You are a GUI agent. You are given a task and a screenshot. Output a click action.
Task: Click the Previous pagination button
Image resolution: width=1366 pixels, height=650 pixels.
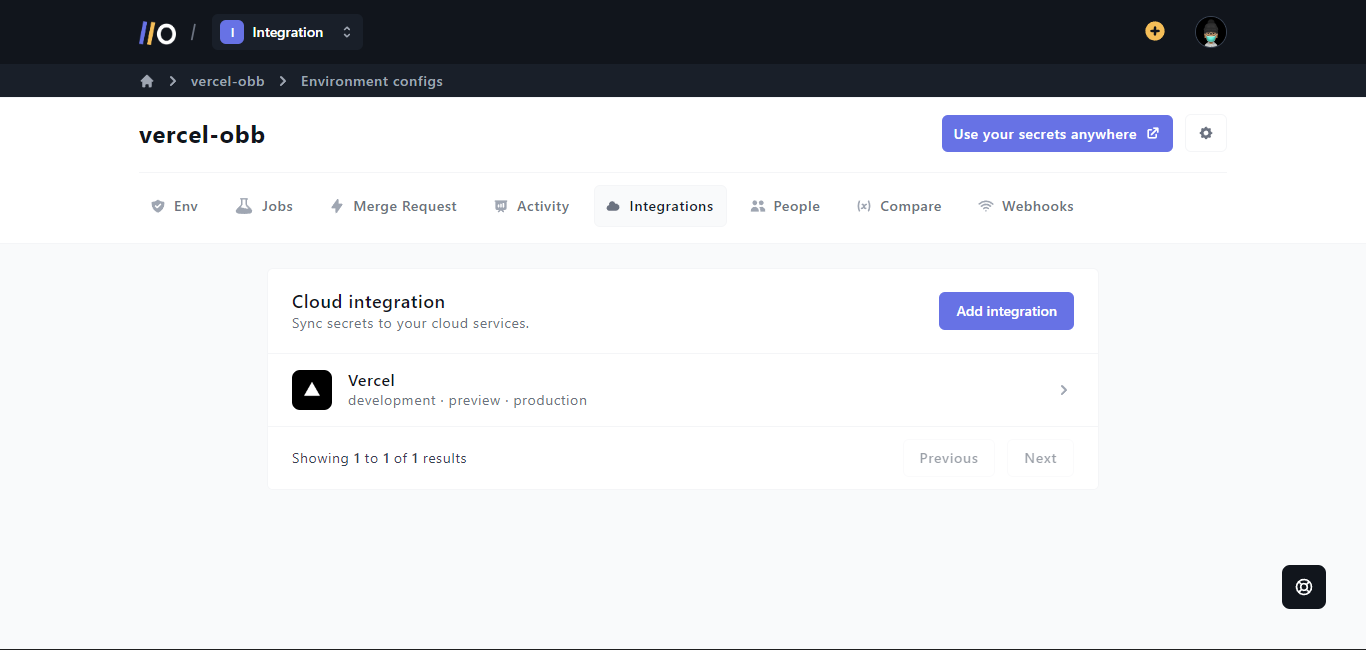[949, 458]
